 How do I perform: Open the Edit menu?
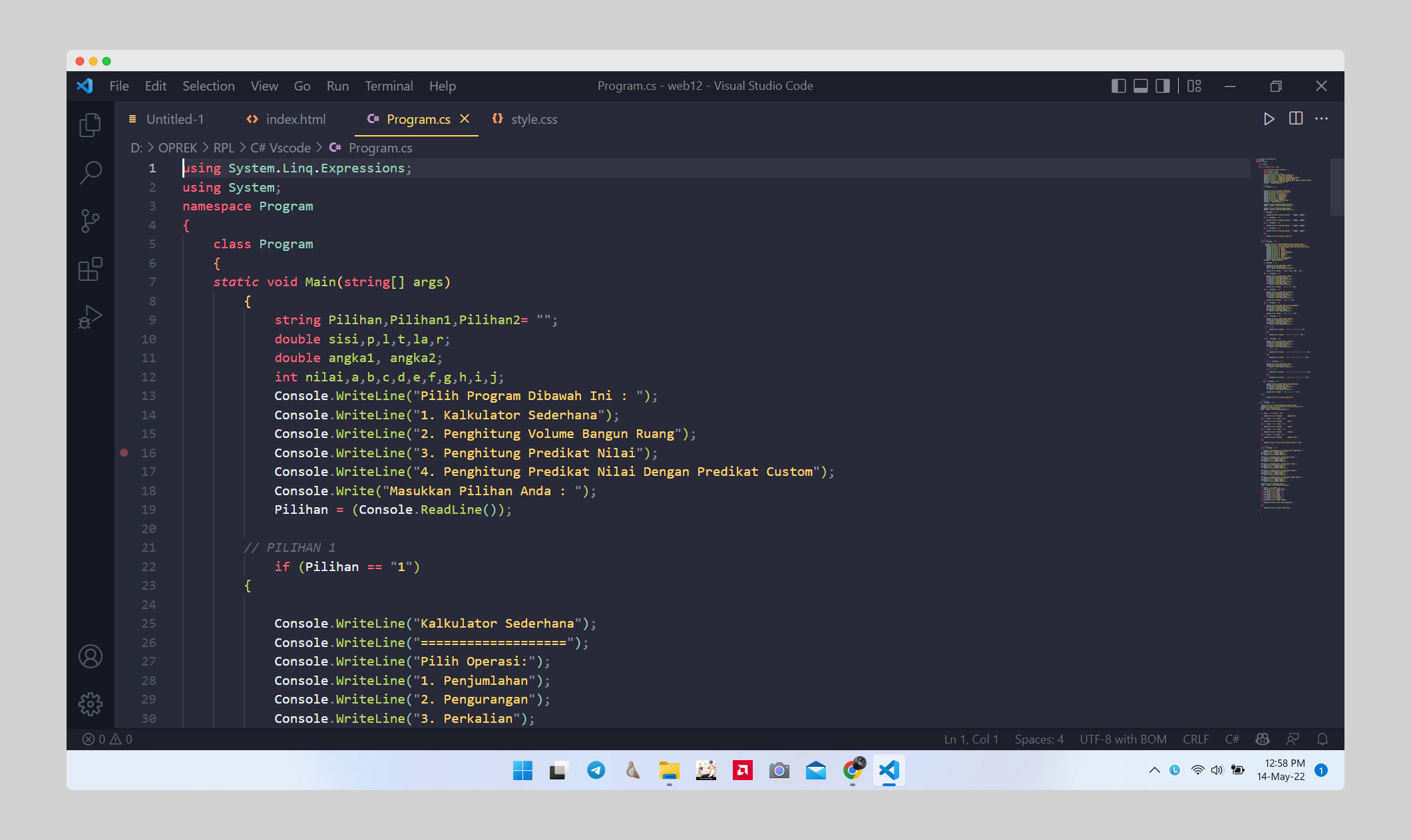(x=156, y=86)
